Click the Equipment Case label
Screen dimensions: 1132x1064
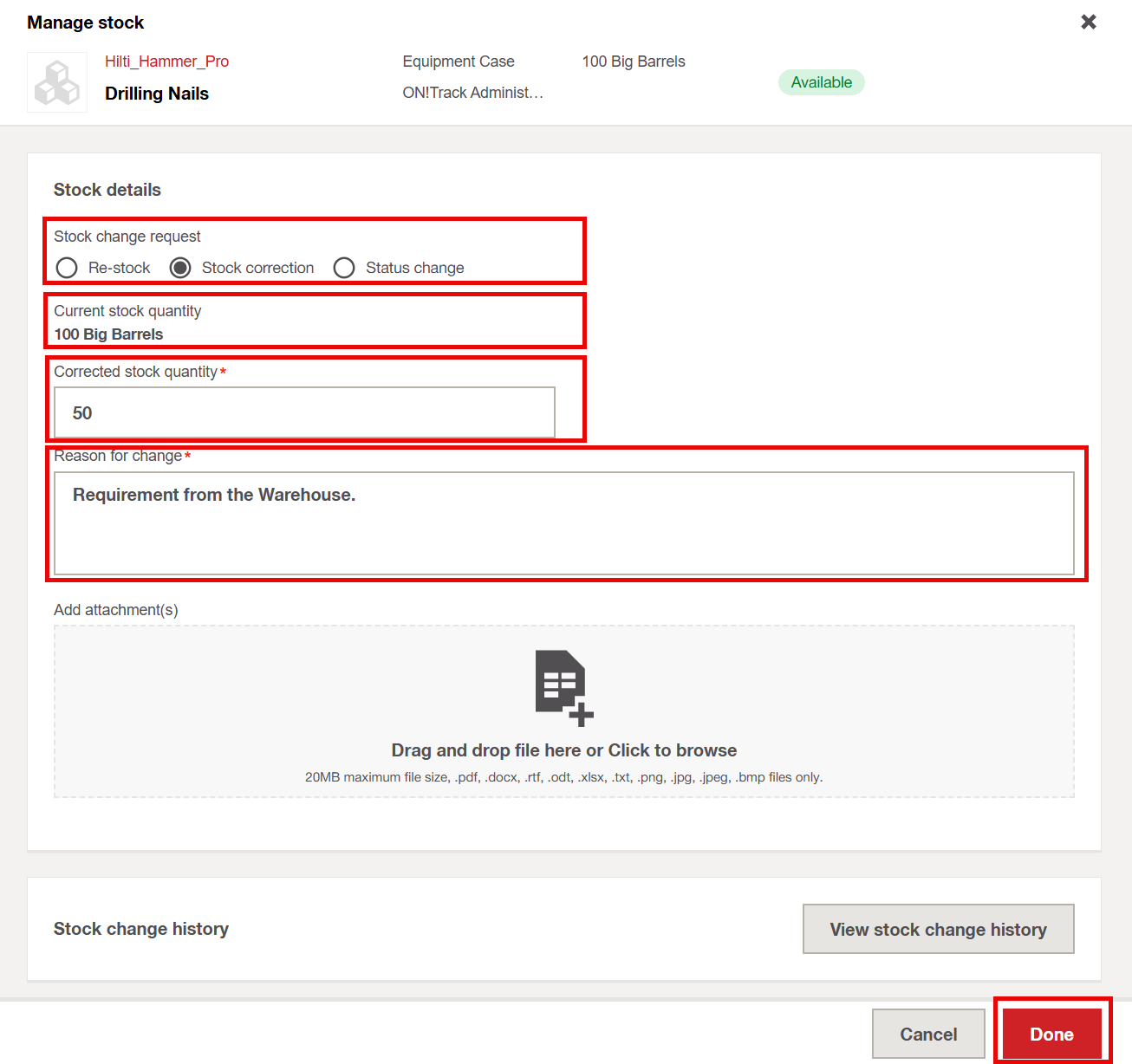pos(459,62)
